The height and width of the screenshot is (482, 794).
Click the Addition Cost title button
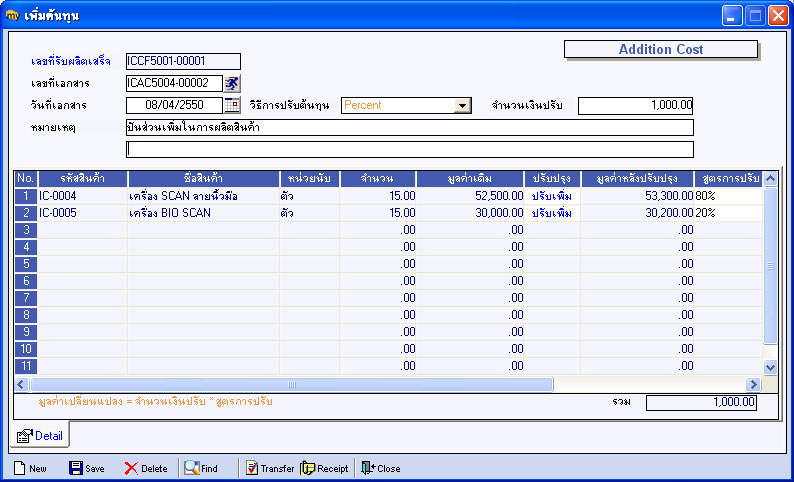[x=661, y=50]
